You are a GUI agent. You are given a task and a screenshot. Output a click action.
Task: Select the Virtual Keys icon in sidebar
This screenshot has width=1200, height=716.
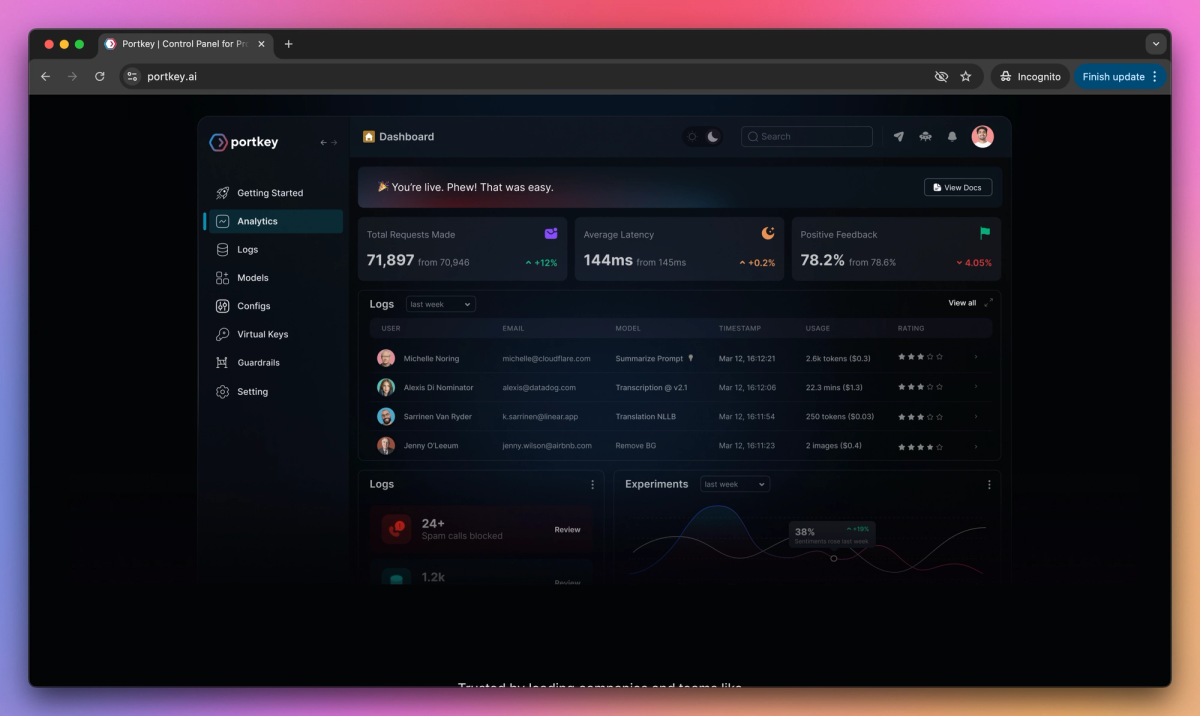pyautogui.click(x=222, y=334)
